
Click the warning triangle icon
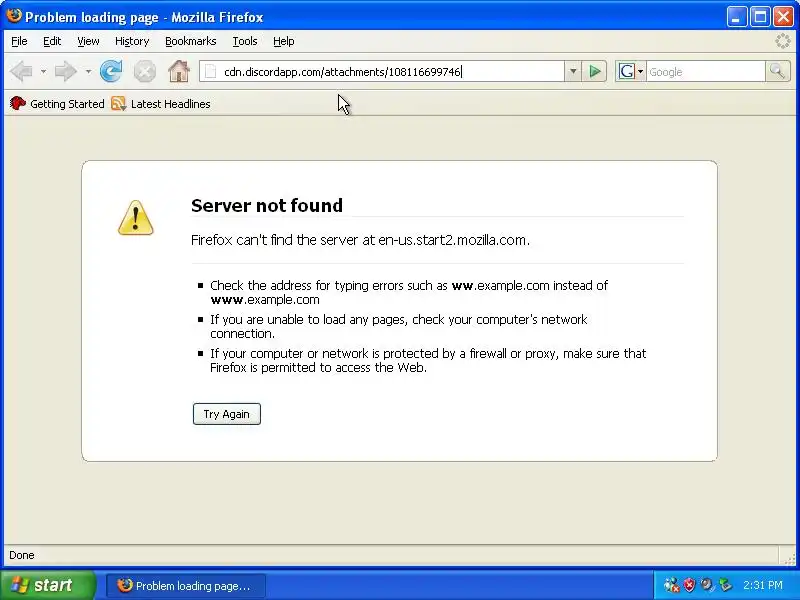tap(136, 218)
